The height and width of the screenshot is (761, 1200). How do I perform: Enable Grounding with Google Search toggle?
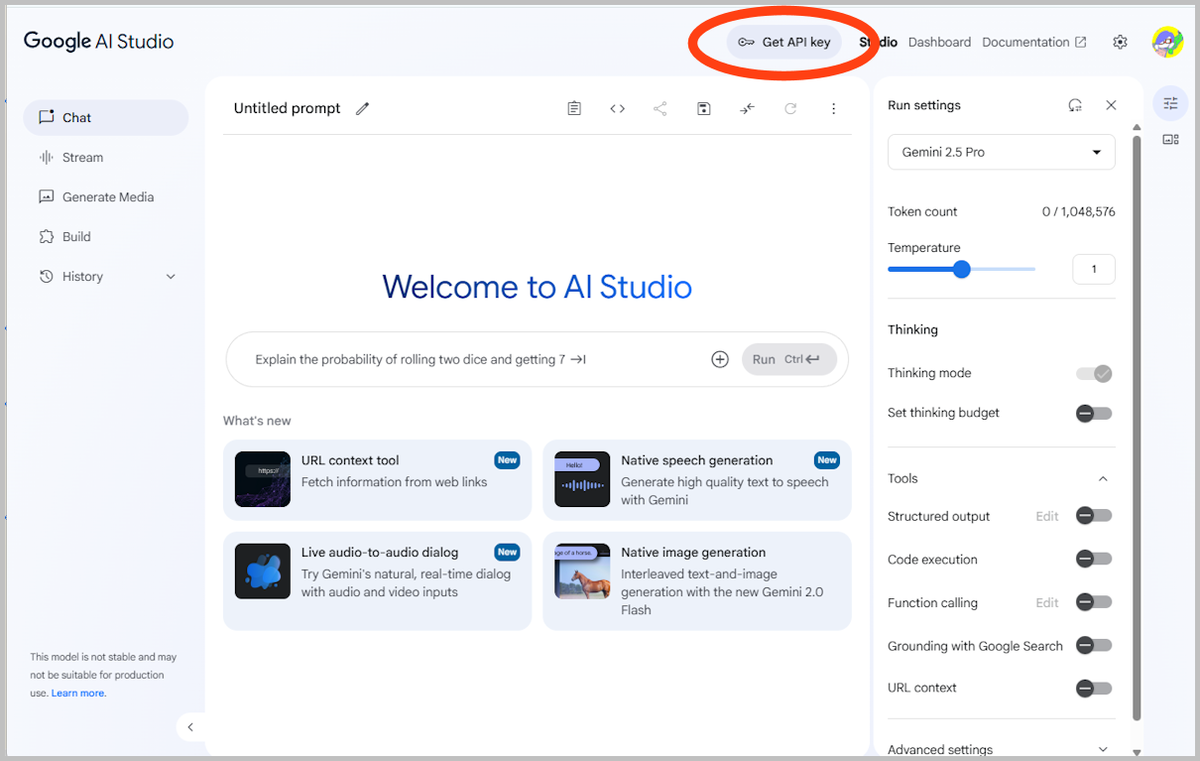1094,646
